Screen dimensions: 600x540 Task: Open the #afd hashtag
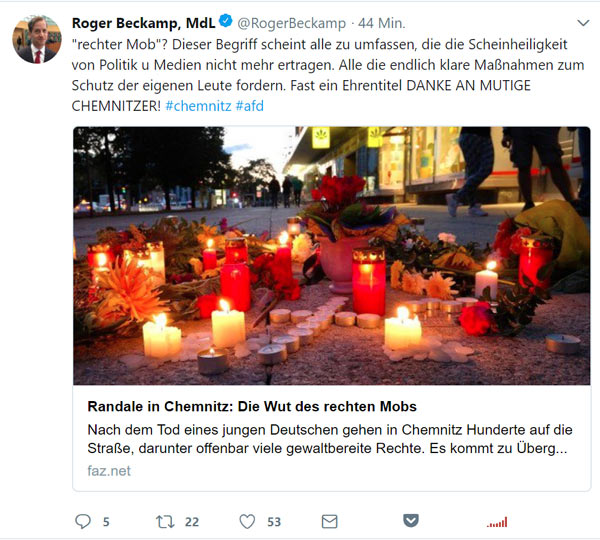coord(249,106)
